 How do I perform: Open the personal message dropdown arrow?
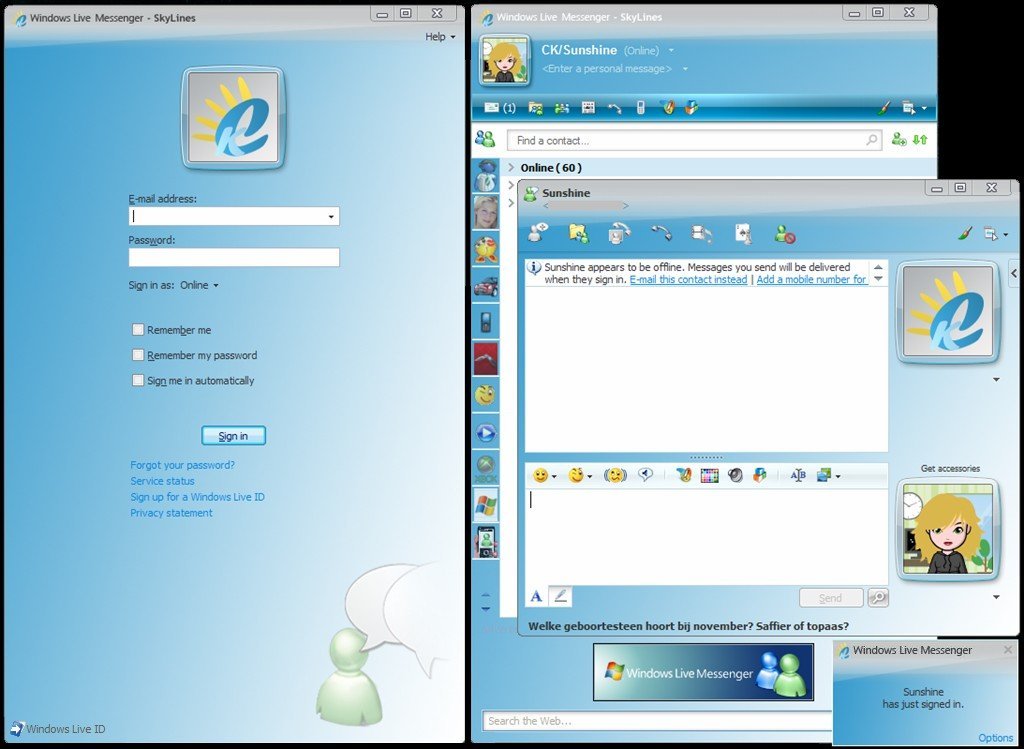pyautogui.click(x=685, y=69)
